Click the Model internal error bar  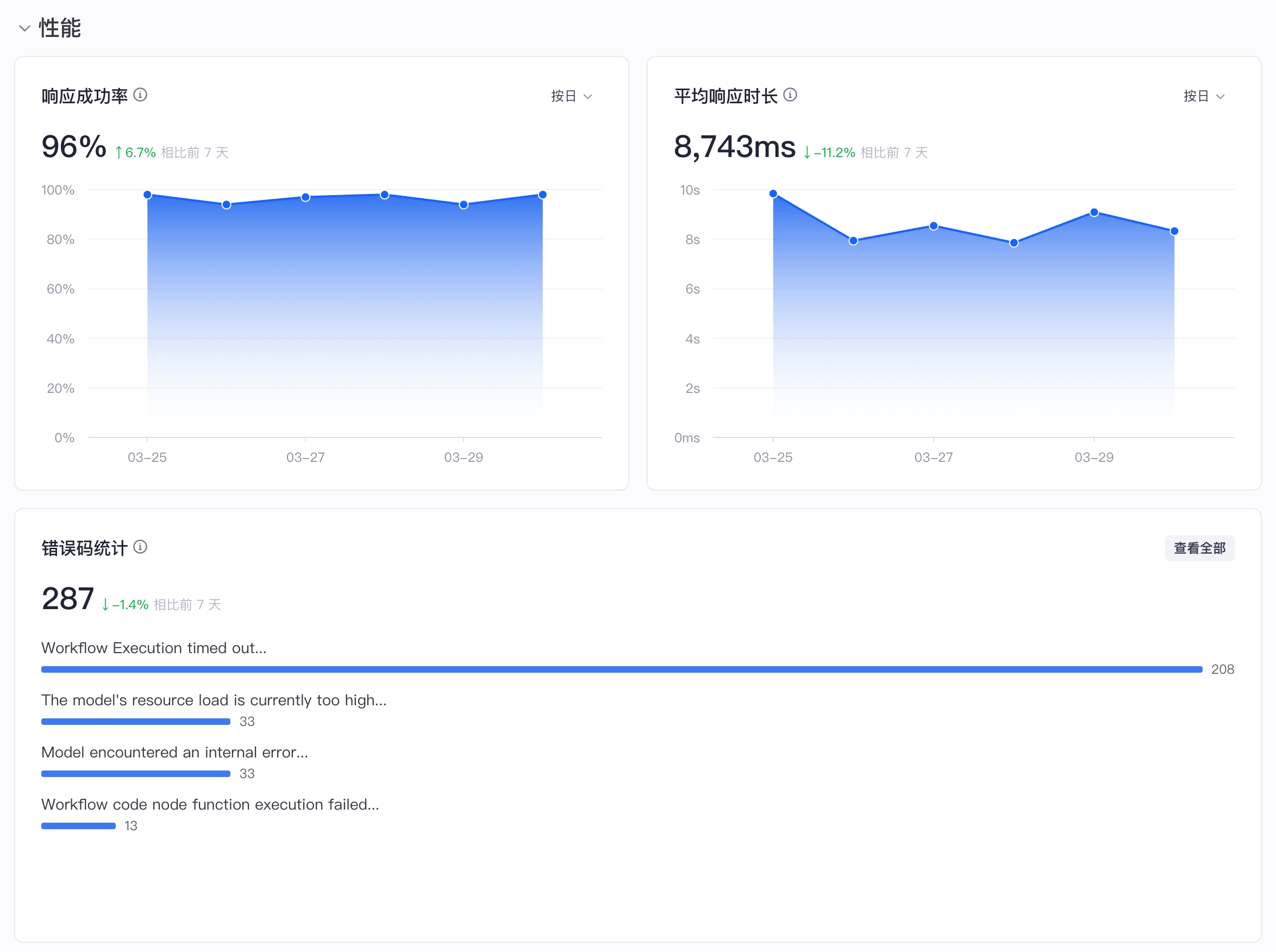coord(135,774)
